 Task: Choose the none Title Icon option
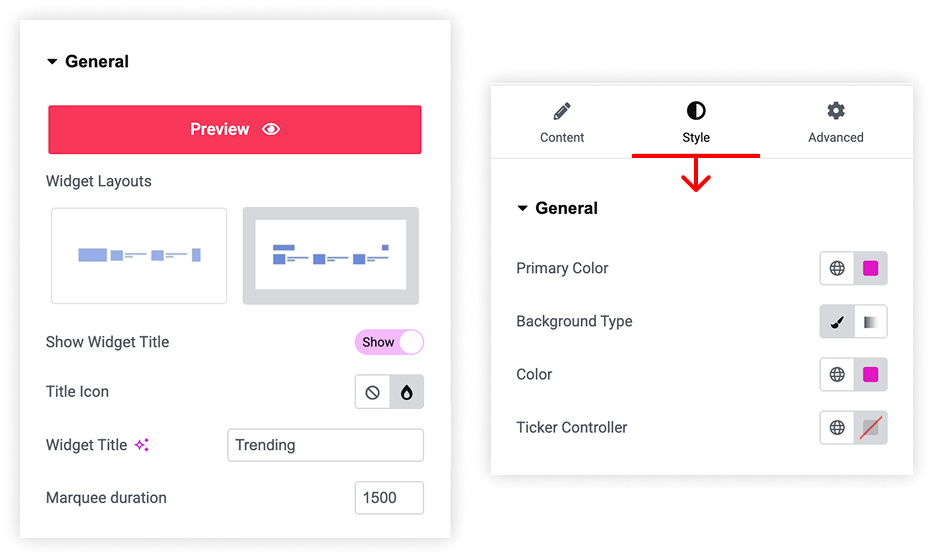(372, 392)
